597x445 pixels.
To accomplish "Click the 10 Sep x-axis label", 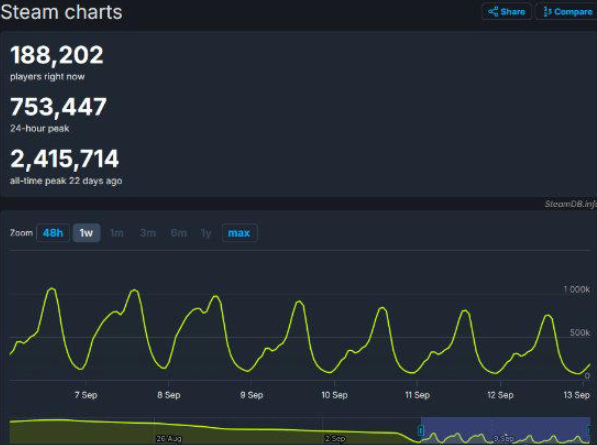I will 334,395.
